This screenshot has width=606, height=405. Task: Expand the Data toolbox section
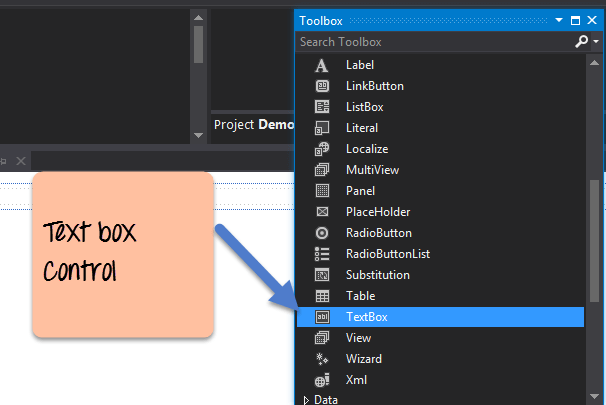pyautogui.click(x=307, y=400)
